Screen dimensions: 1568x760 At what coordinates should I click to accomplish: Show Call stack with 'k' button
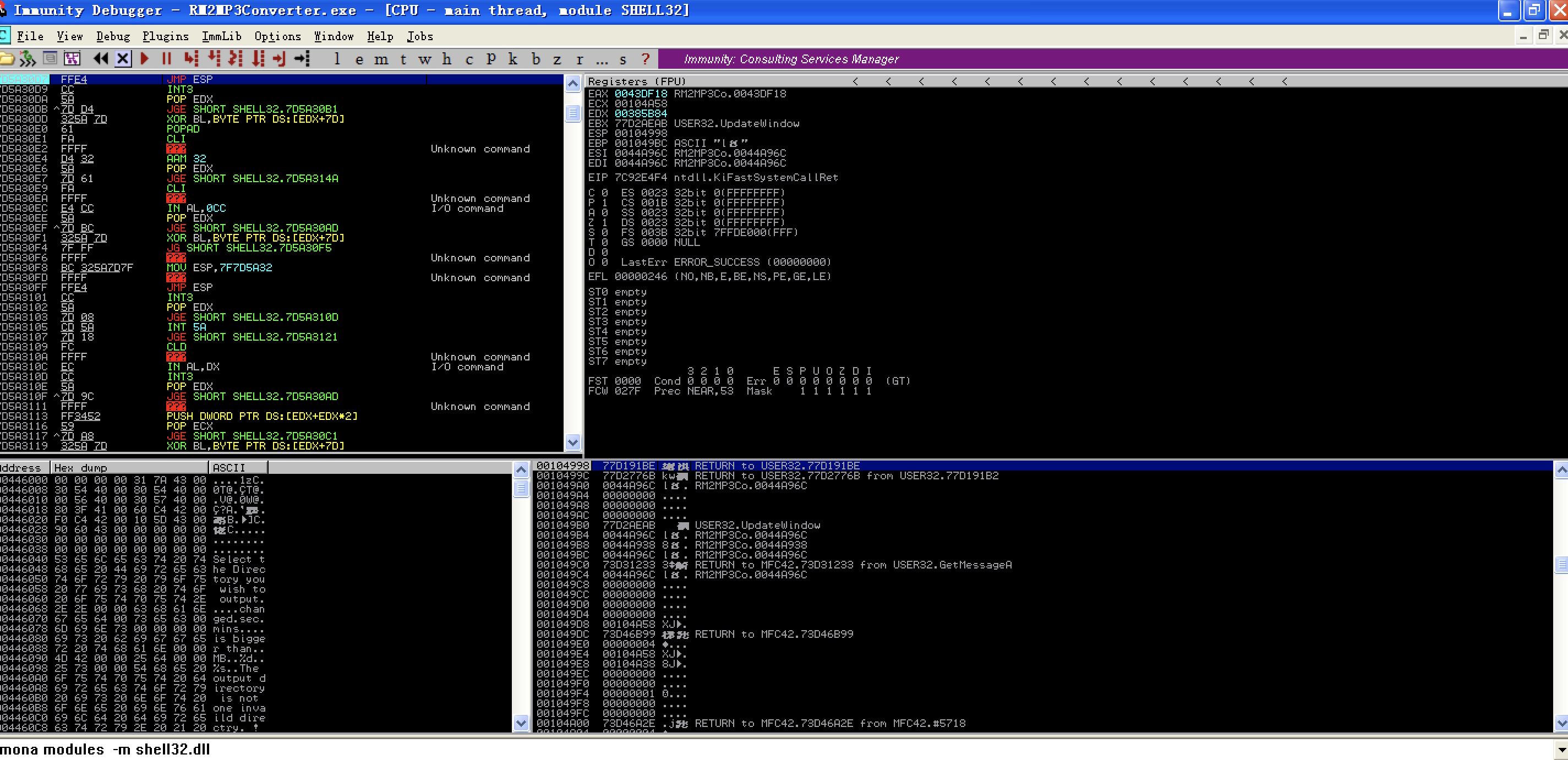[513, 59]
